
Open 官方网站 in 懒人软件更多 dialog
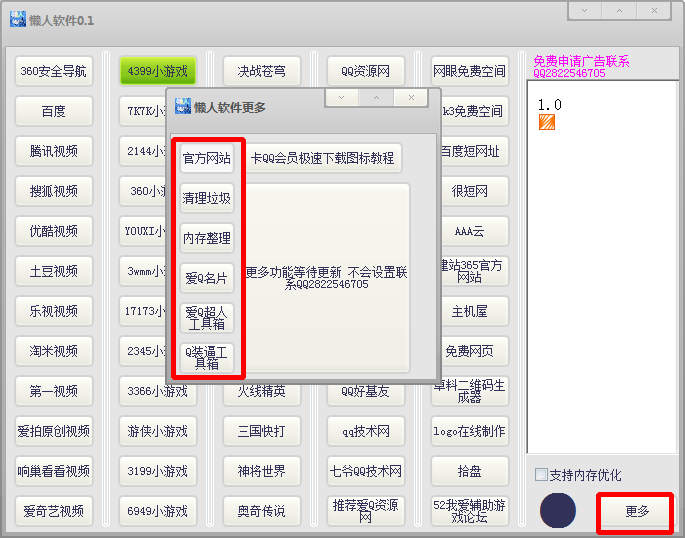click(x=207, y=158)
